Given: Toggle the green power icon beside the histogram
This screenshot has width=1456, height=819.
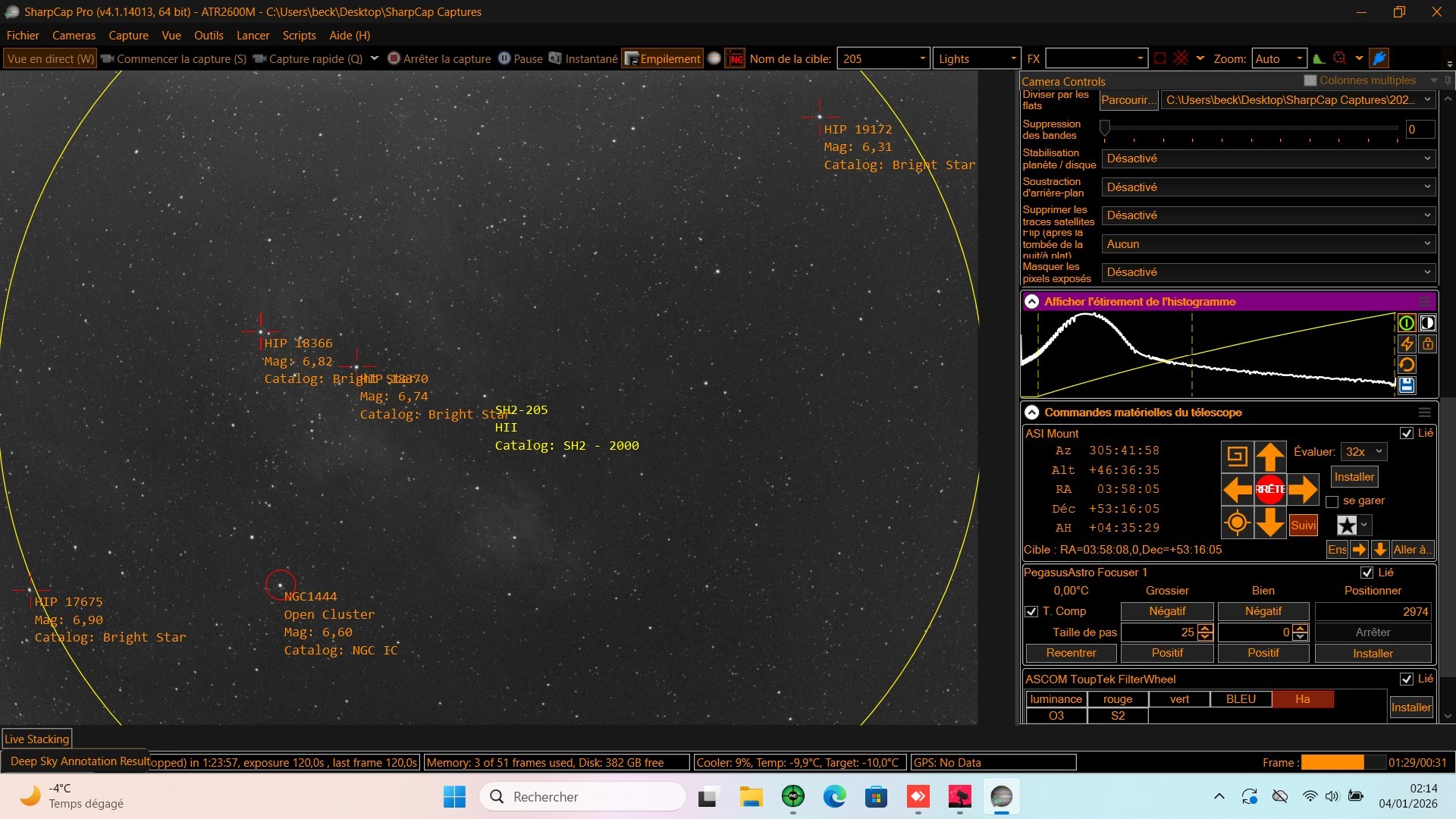Looking at the screenshot, I should tap(1407, 323).
